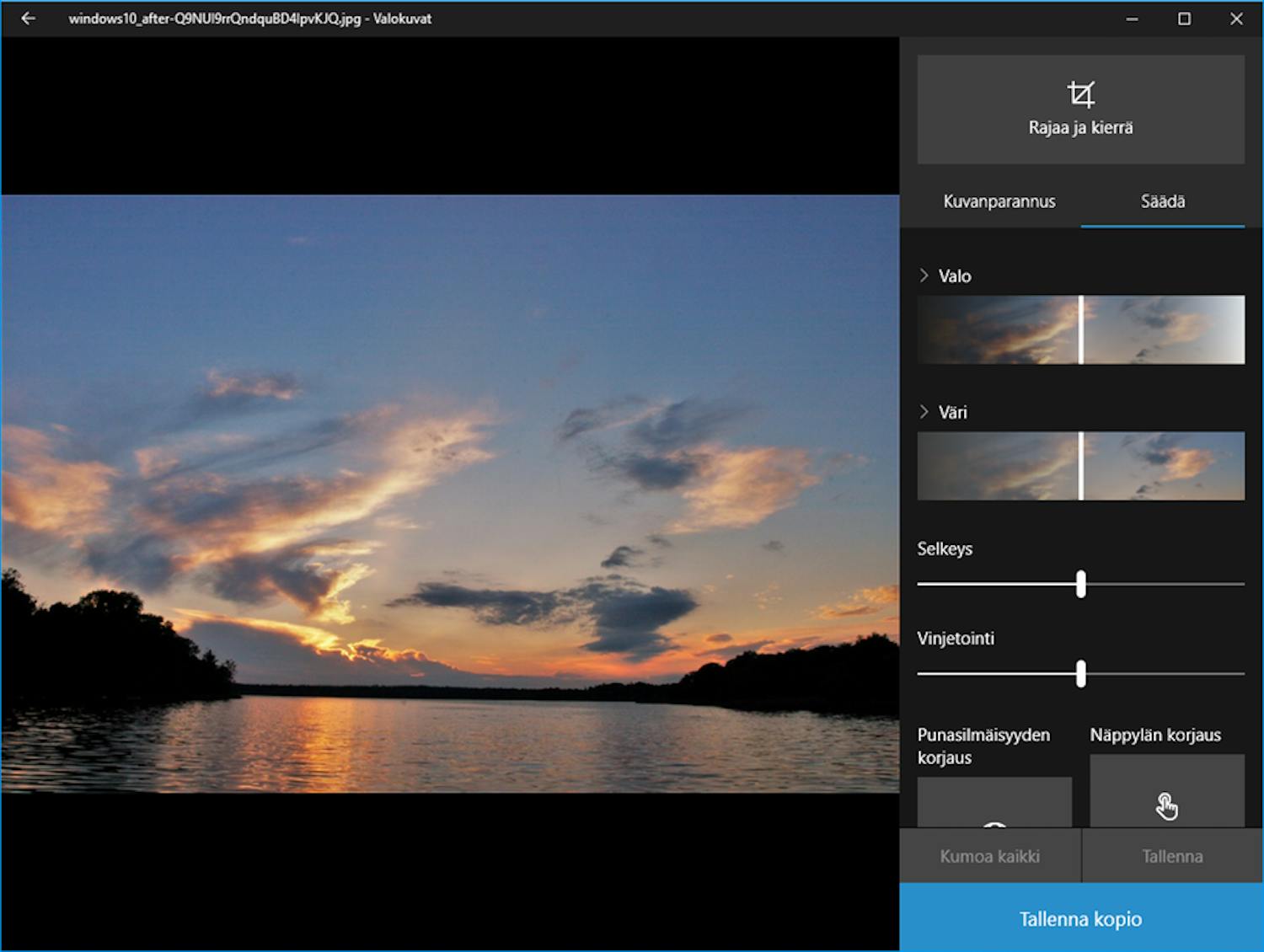1264x952 pixels.
Task: Select the Säädä tab
Action: pos(1162,201)
